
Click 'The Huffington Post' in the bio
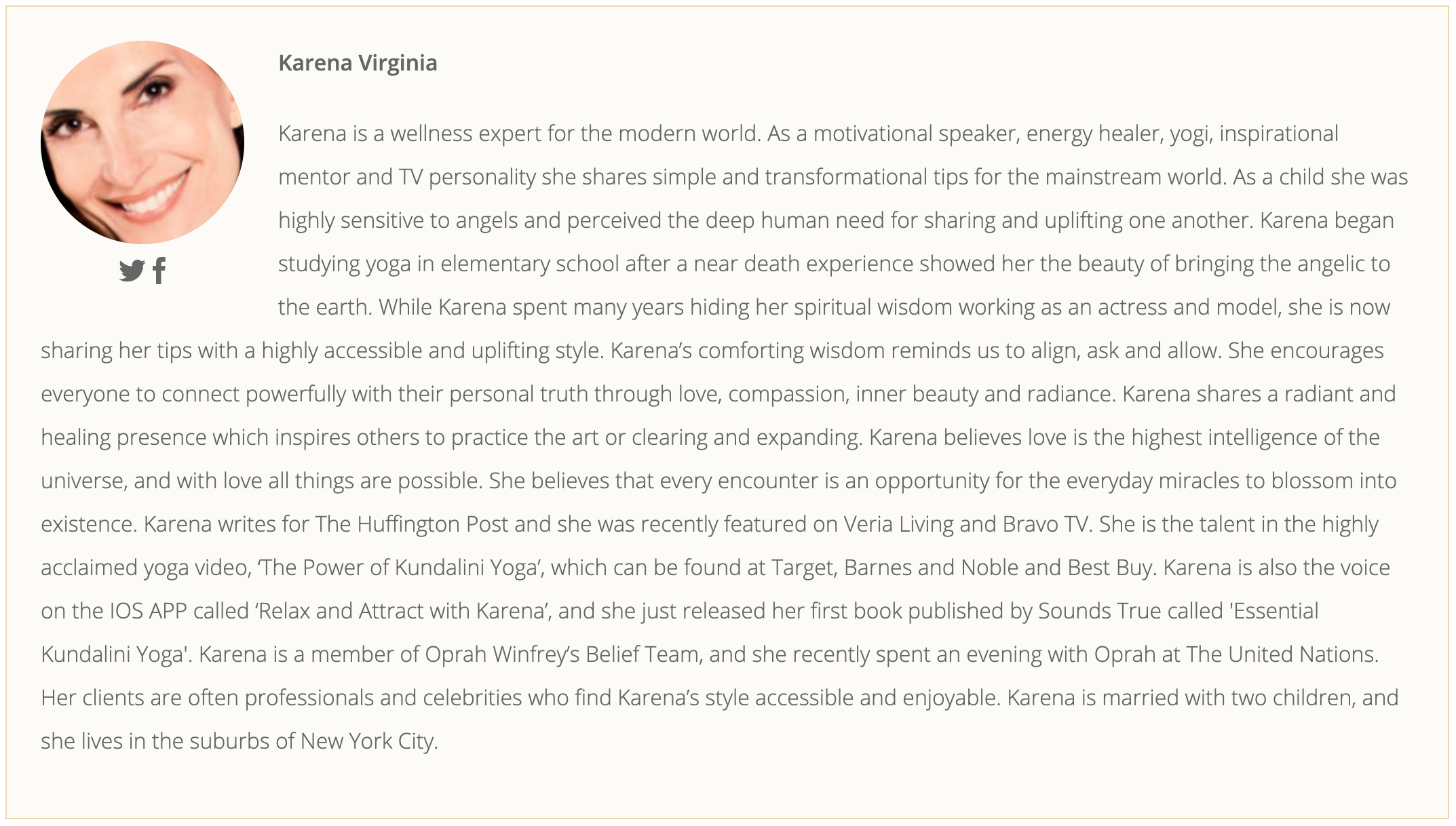pos(412,524)
